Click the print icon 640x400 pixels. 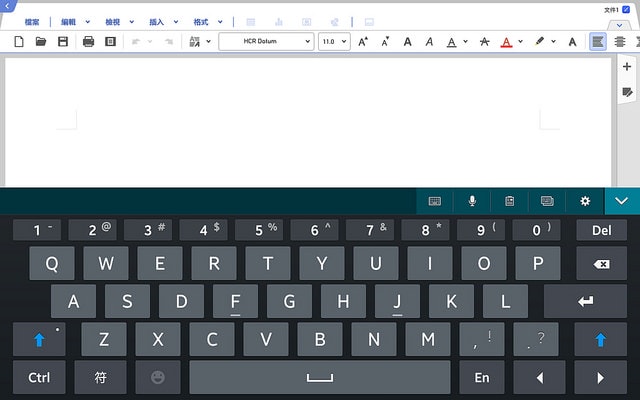[88, 42]
